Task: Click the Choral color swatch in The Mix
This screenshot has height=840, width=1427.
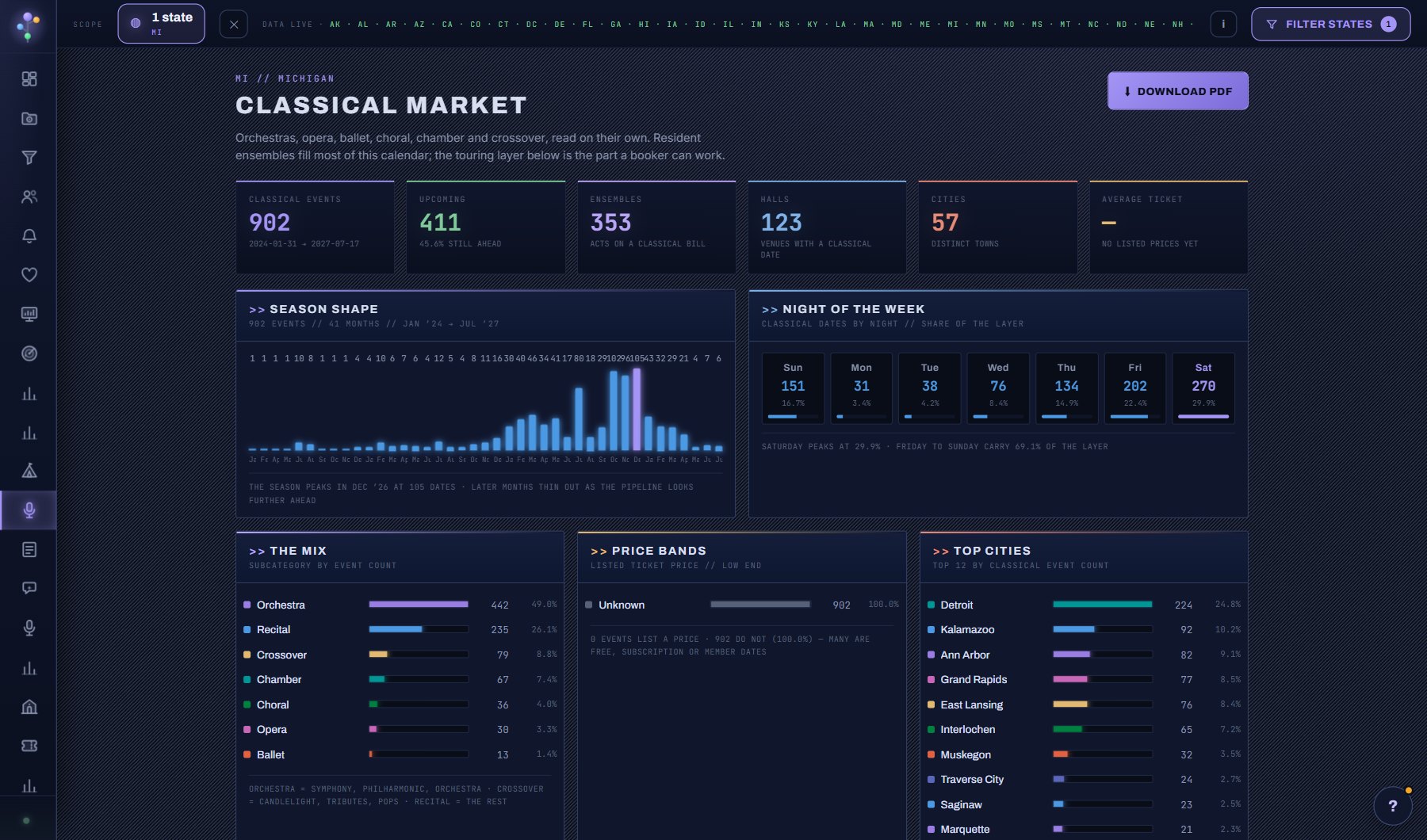Action: pos(247,704)
